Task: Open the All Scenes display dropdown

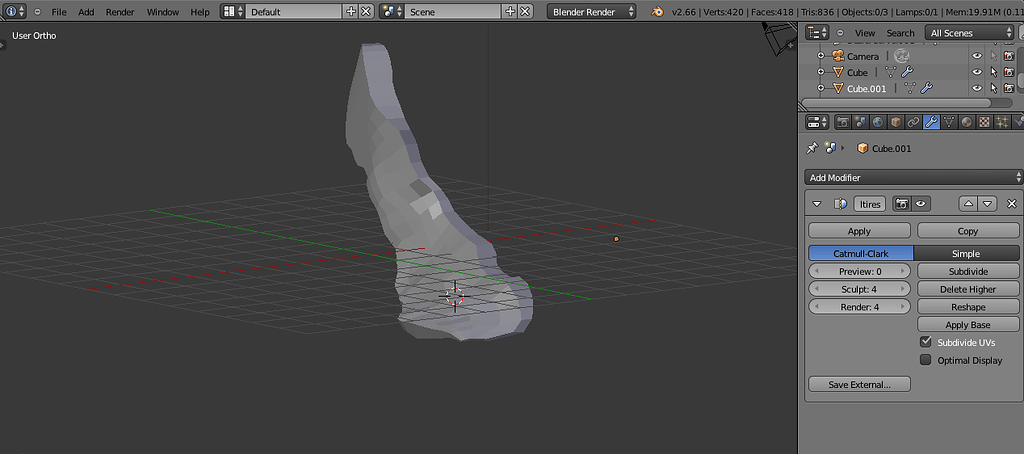Action: [x=969, y=33]
